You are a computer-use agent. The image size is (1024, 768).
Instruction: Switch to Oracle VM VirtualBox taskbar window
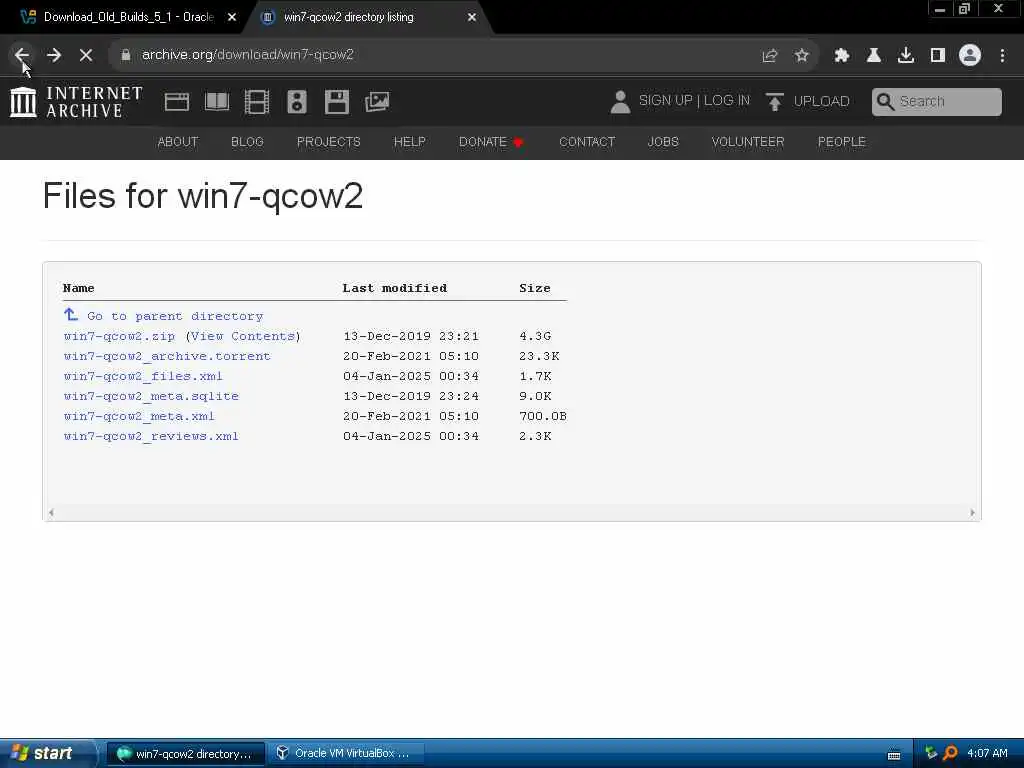[x=345, y=754]
